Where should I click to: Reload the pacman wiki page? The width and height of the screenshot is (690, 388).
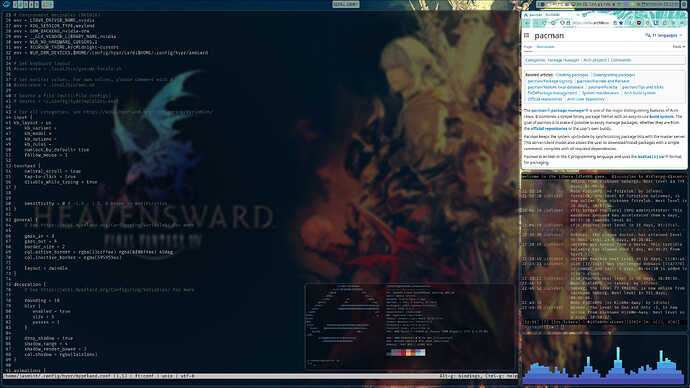tap(553, 23)
